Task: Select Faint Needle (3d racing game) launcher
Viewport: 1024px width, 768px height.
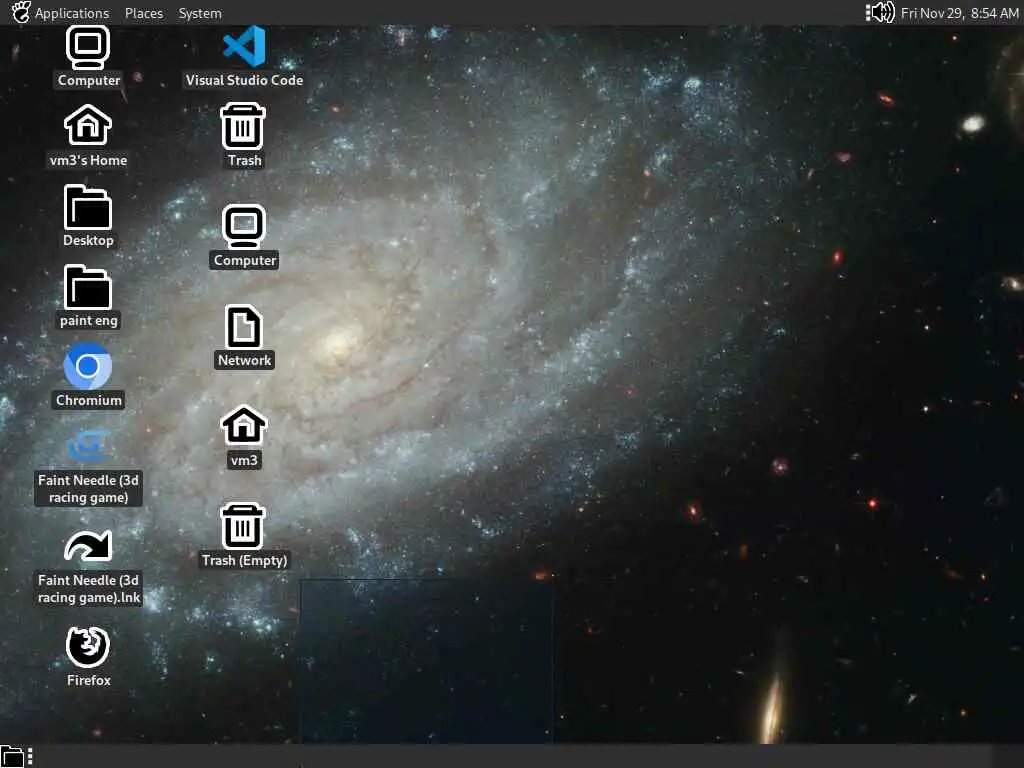Action: point(88,447)
